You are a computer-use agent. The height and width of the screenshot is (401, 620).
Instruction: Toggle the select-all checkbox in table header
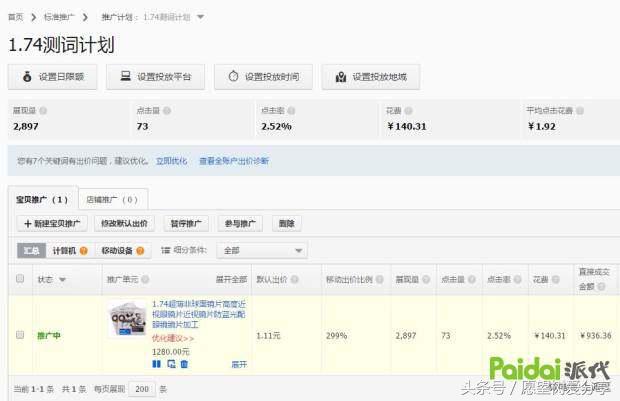[20, 278]
